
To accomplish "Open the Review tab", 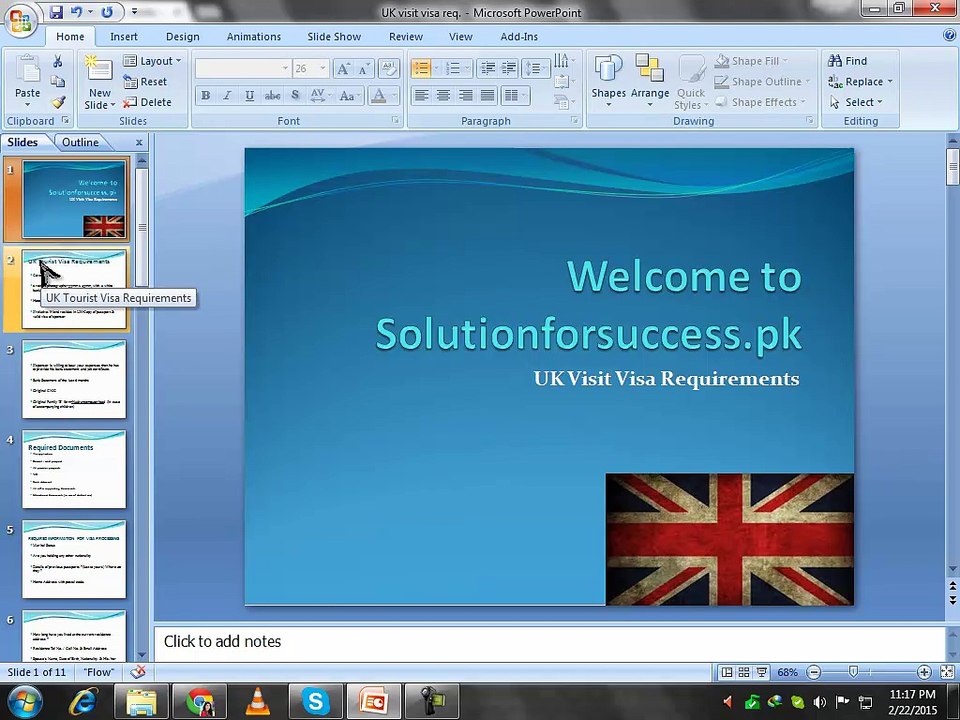I will point(406,37).
